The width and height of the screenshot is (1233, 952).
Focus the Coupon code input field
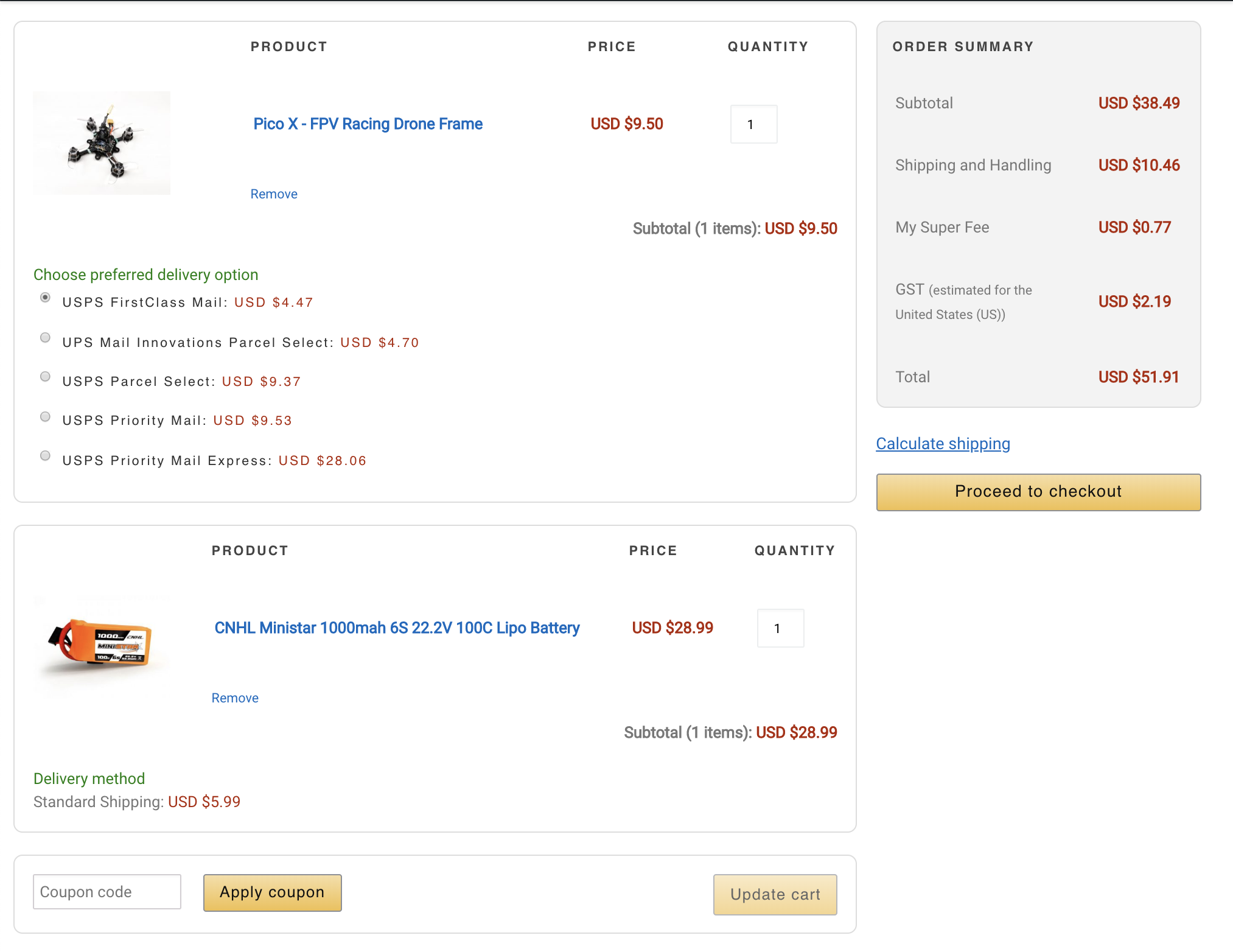pos(107,892)
